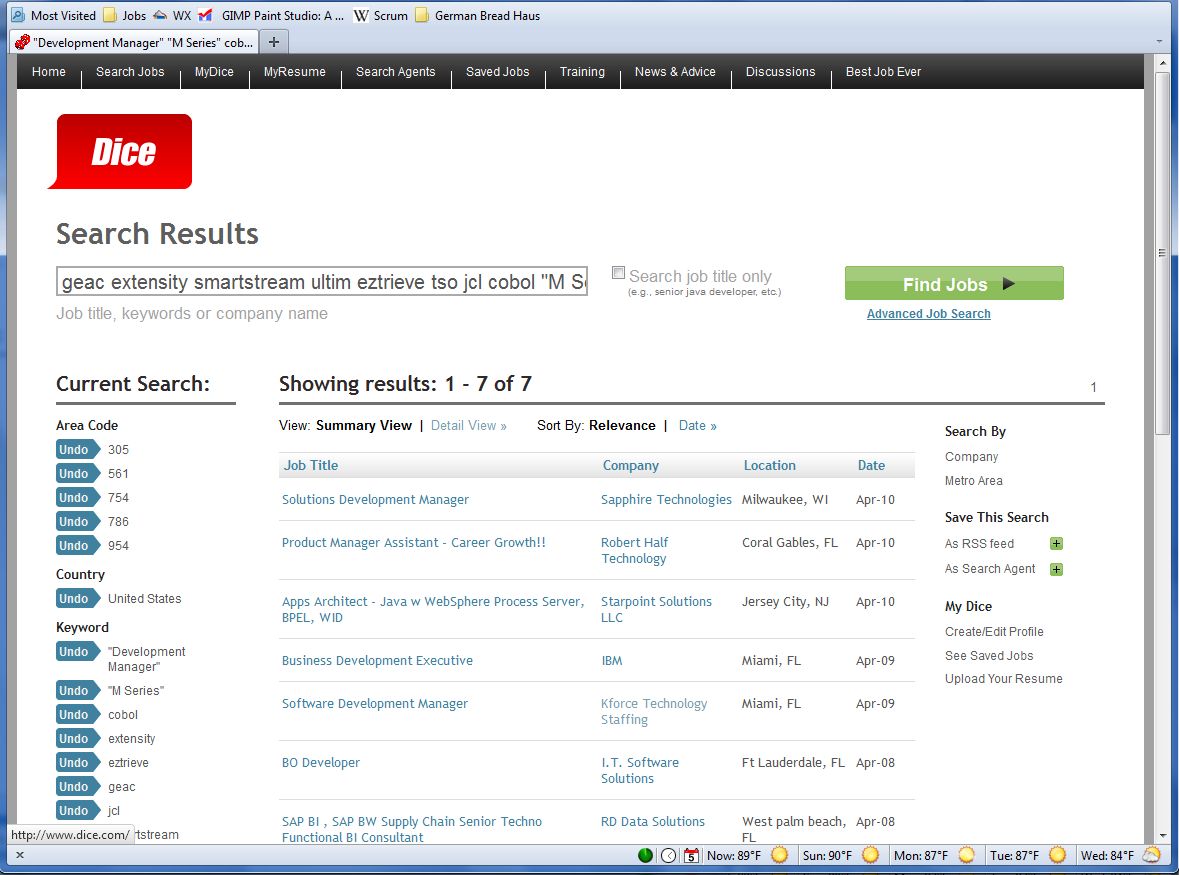Undo cobol keyword filter

point(77,715)
